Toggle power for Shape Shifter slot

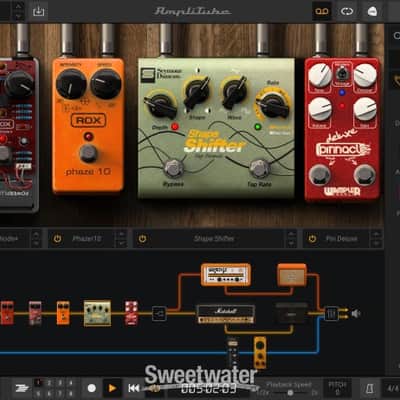(143, 239)
